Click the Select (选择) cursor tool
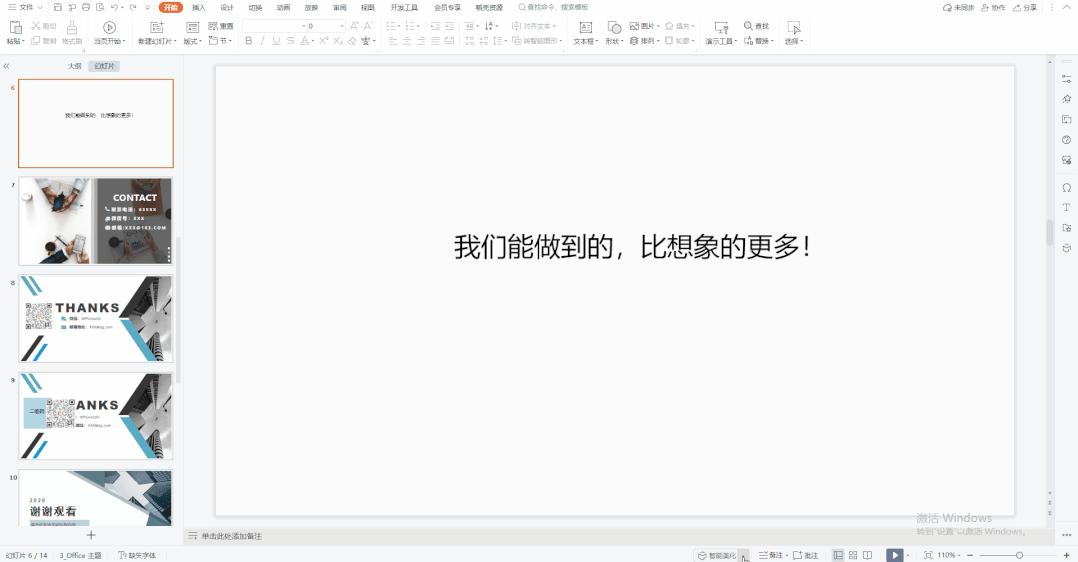This screenshot has width=1078, height=562. pos(794,32)
